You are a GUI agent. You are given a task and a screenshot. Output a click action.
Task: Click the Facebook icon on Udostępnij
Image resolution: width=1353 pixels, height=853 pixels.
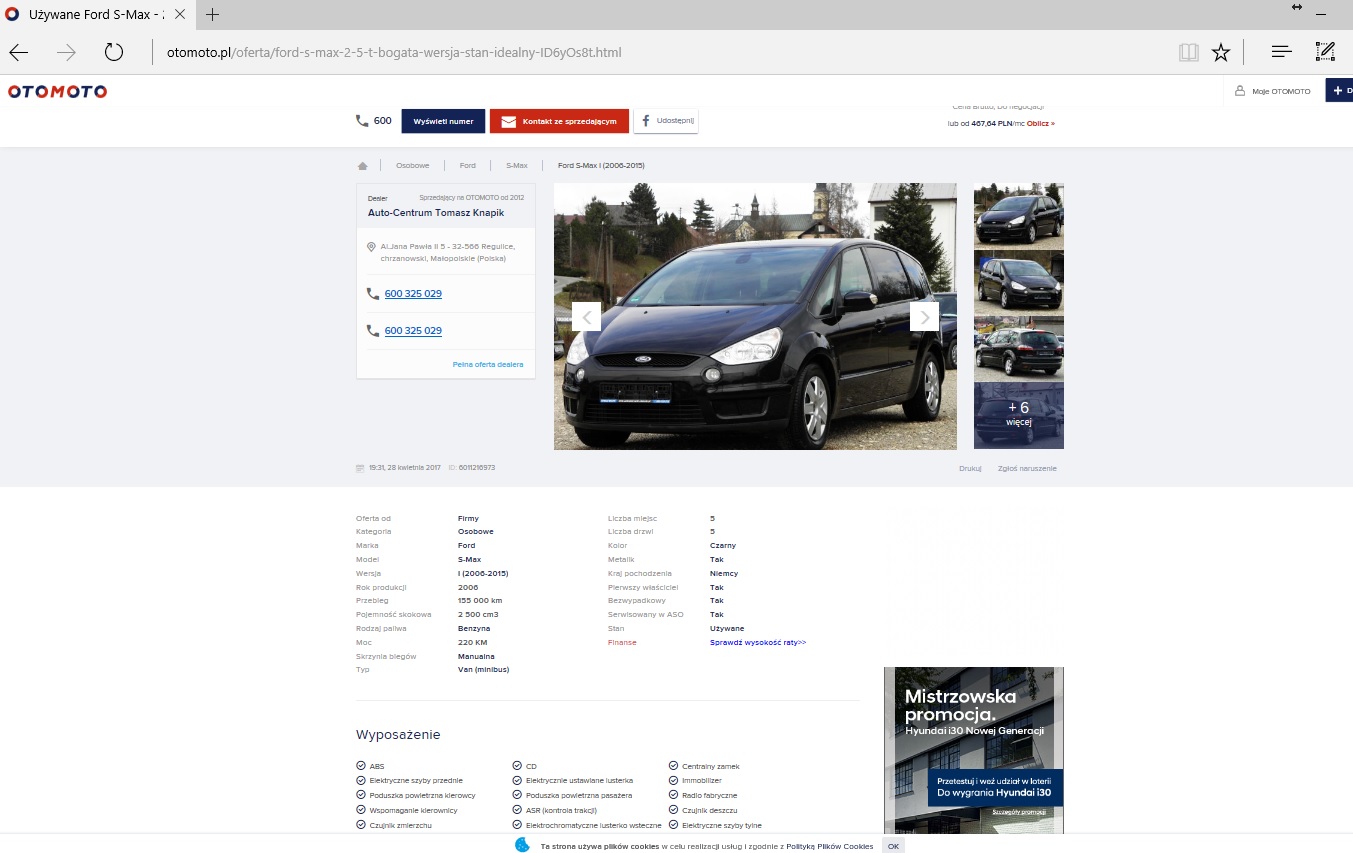coord(646,121)
